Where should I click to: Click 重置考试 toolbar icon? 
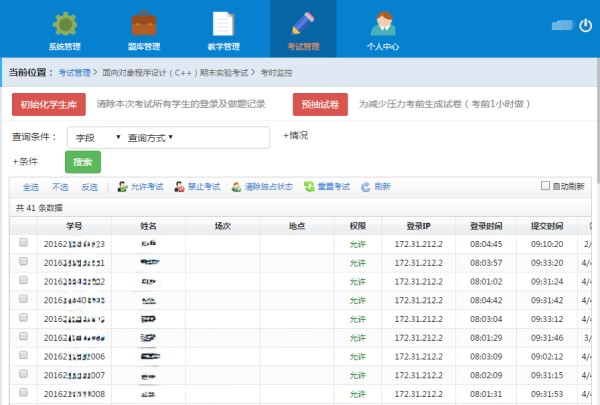coord(309,187)
